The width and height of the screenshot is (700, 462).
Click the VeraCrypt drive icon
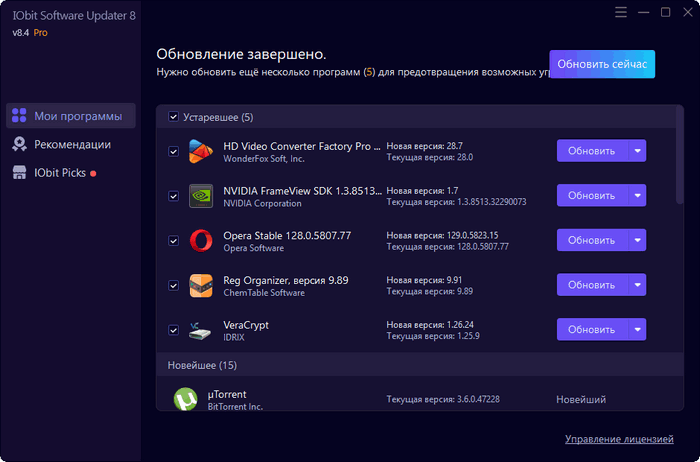(200, 330)
